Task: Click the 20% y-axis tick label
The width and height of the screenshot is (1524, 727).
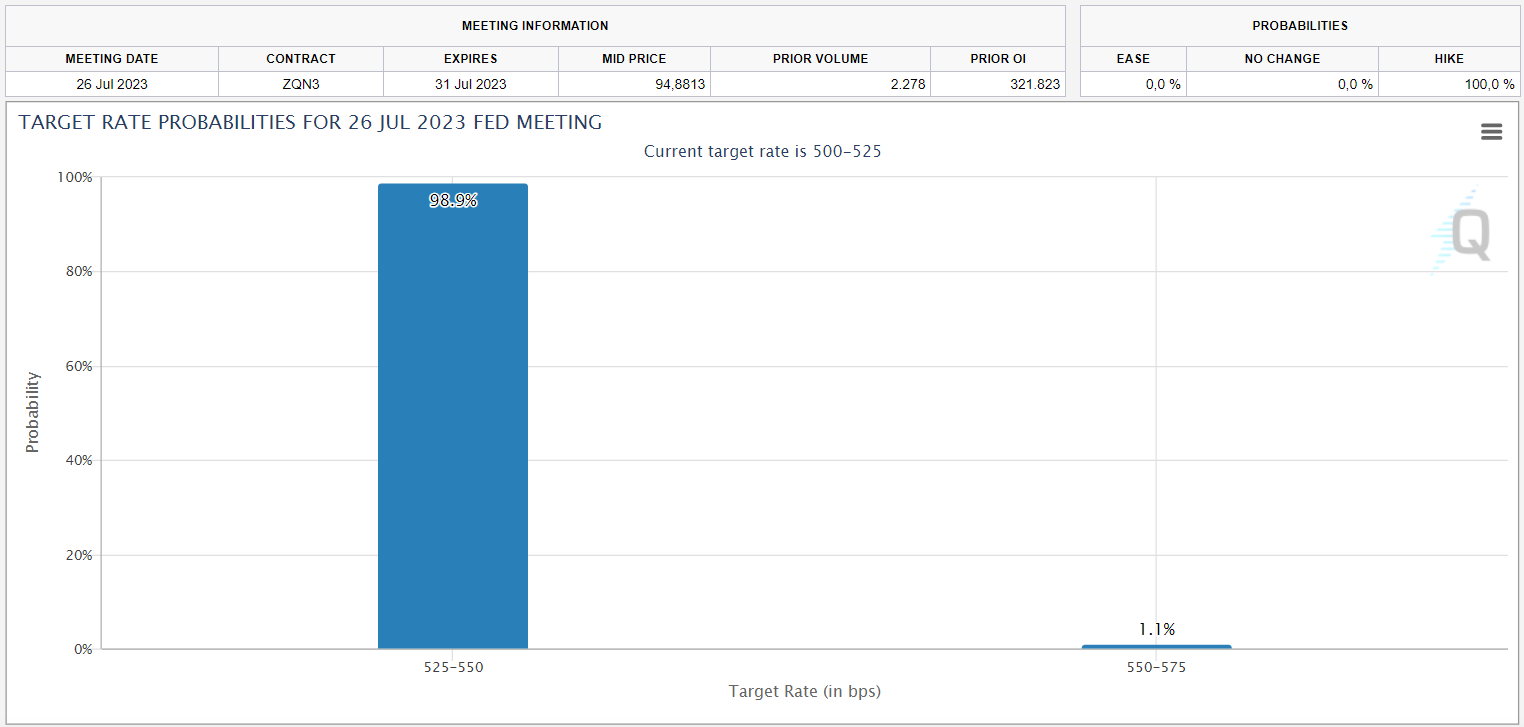Action: [78, 555]
